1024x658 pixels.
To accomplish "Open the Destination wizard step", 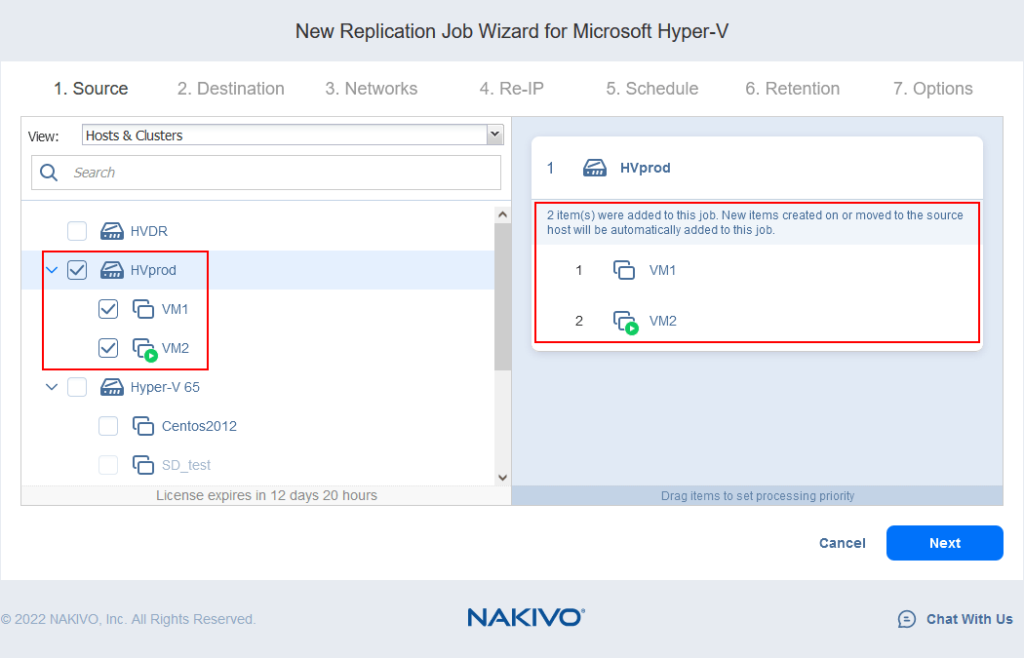I will [x=231, y=88].
